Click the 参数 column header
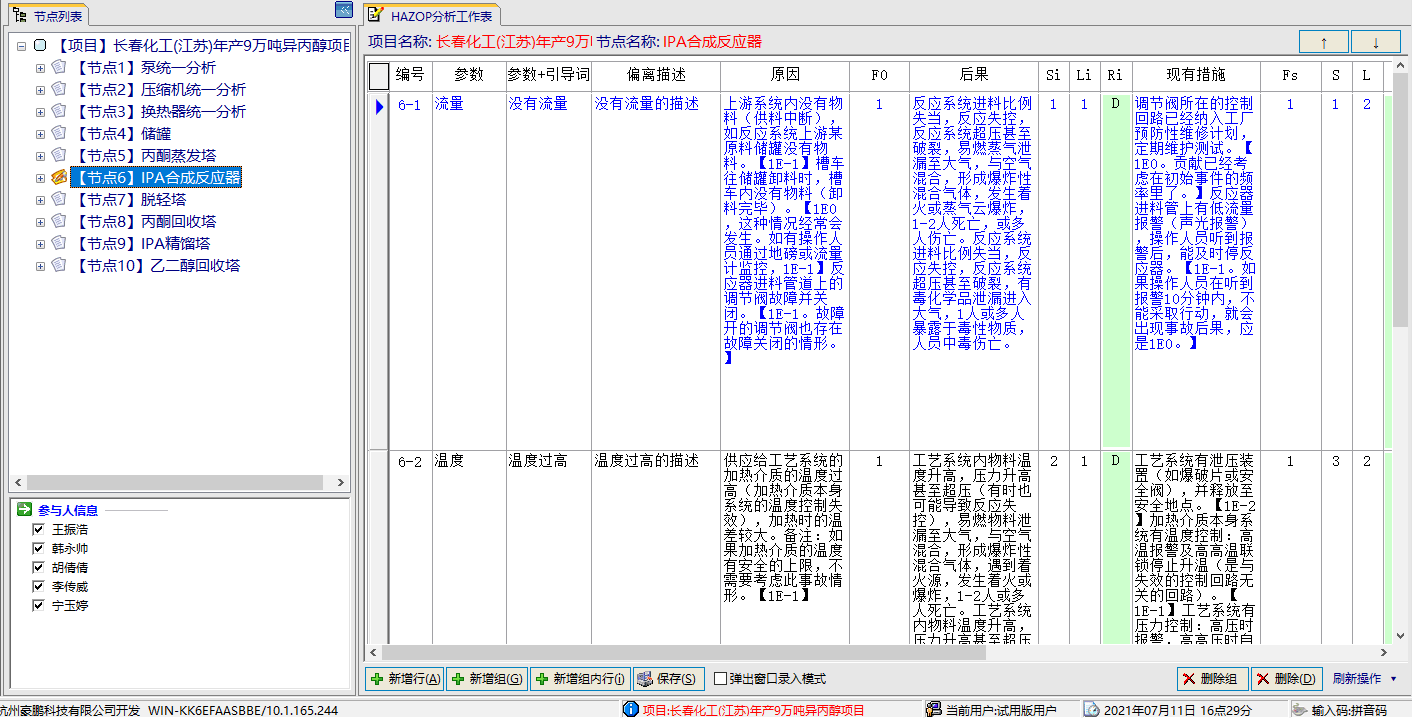Viewport: 1412px width, 718px height. 468,75
